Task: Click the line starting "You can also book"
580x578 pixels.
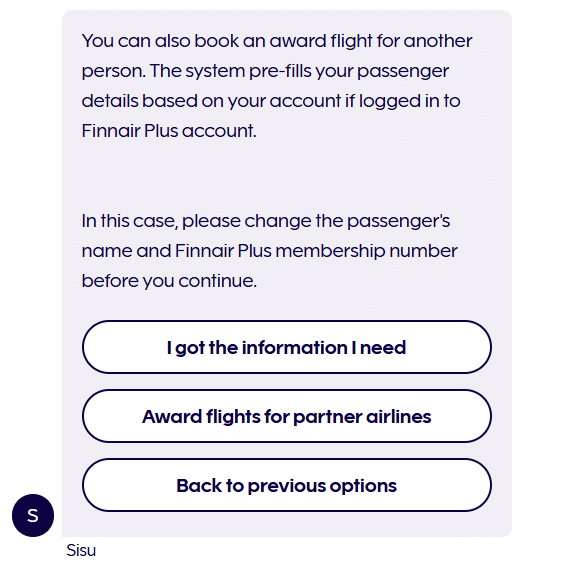Action: (277, 41)
